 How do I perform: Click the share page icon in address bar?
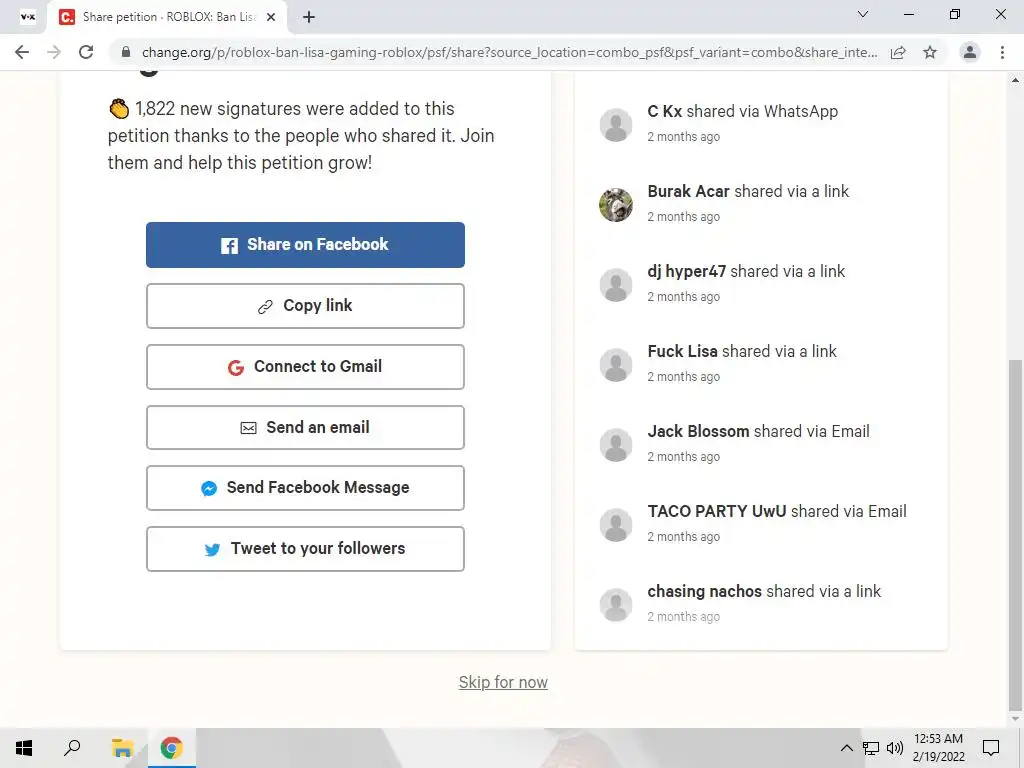[x=898, y=52]
